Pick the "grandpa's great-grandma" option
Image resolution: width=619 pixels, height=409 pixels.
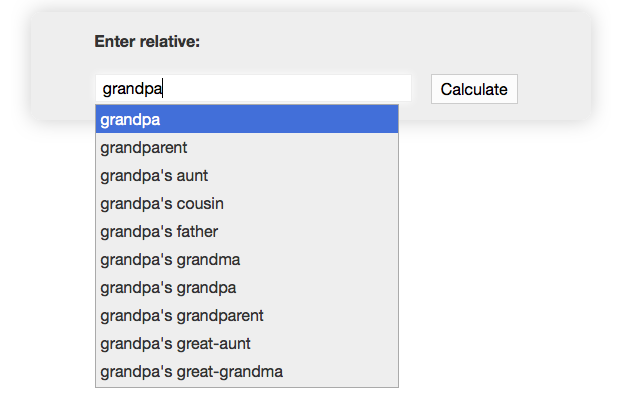click(x=246, y=372)
